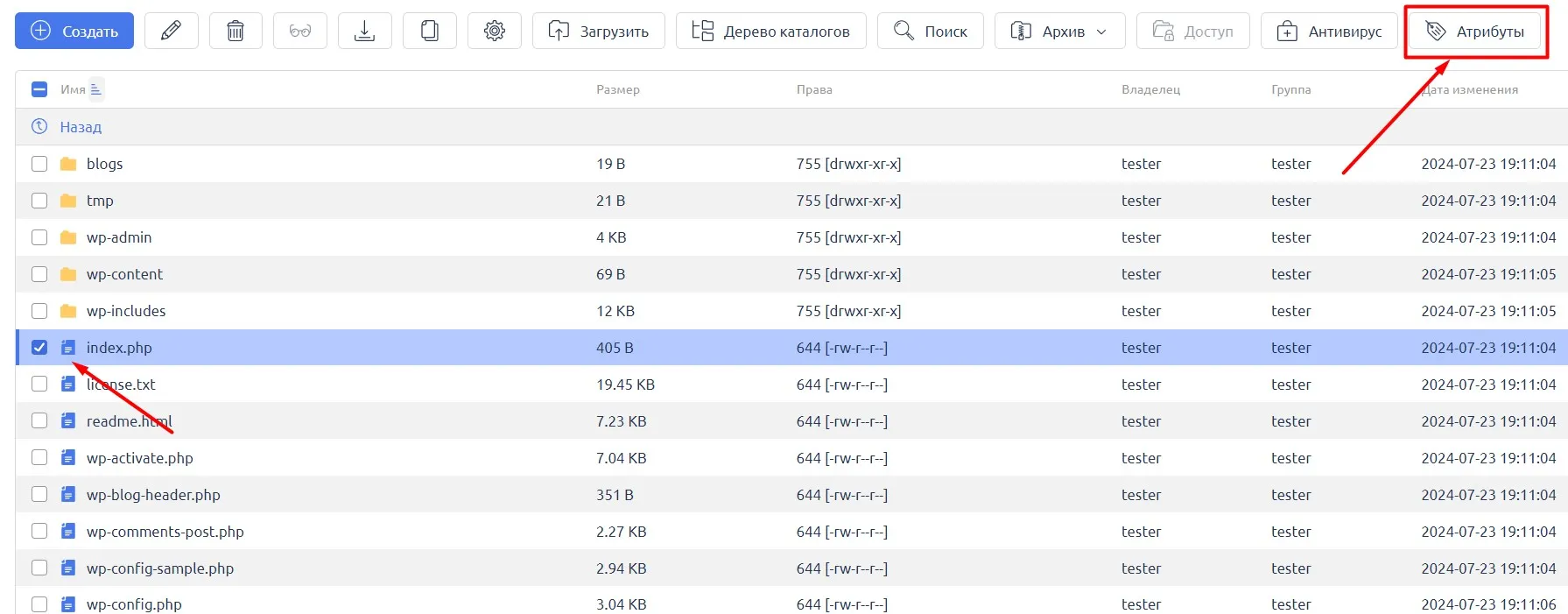Click the wp-includes folder icon

click(x=68, y=311)
